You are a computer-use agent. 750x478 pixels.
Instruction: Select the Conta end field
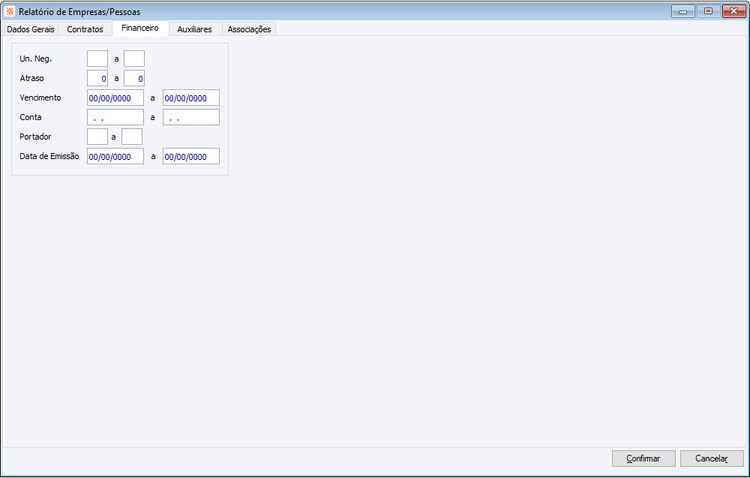(x=191, y=117)
